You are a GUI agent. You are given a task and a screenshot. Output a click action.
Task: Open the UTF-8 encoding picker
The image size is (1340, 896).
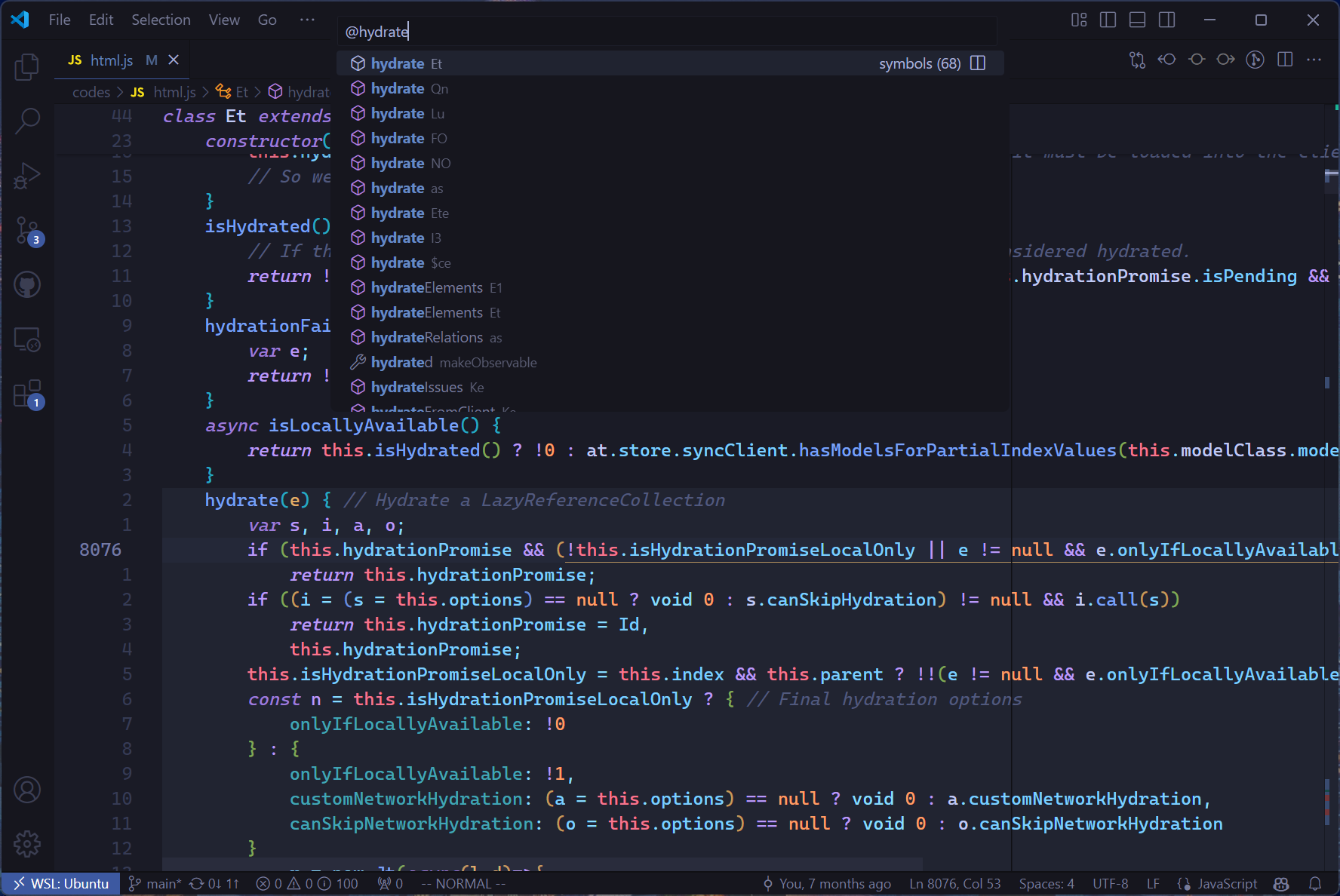coord(1111,884)
